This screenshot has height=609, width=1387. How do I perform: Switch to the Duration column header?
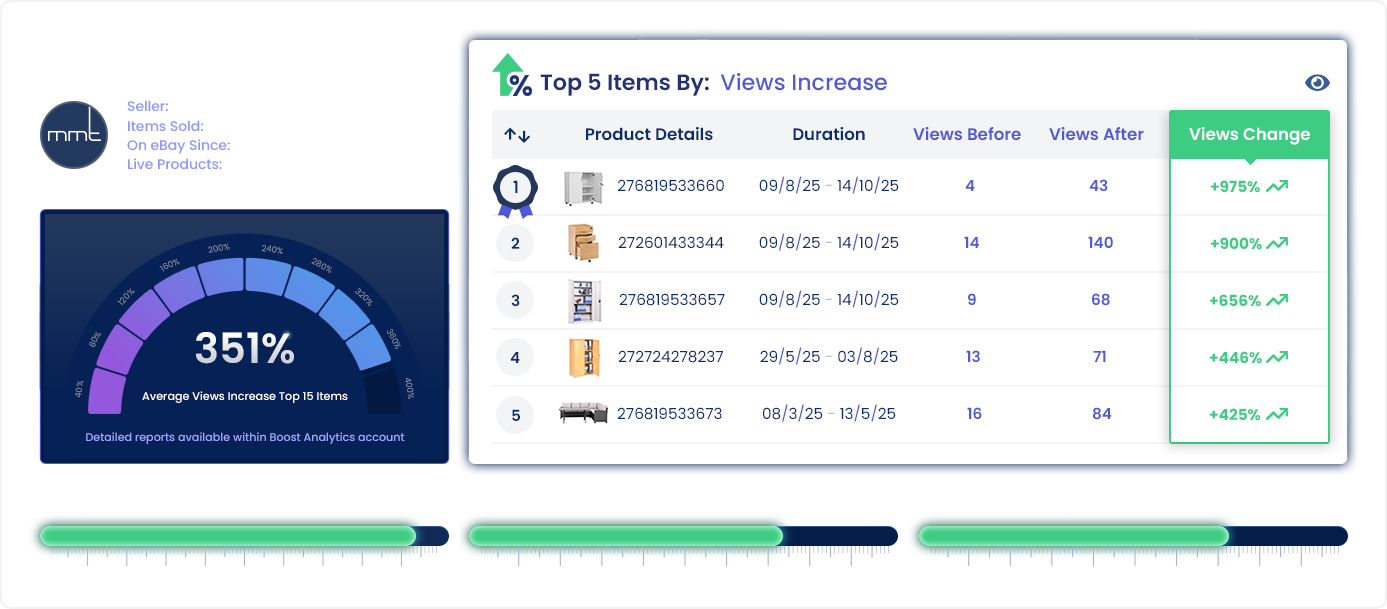tap(828, 133)
